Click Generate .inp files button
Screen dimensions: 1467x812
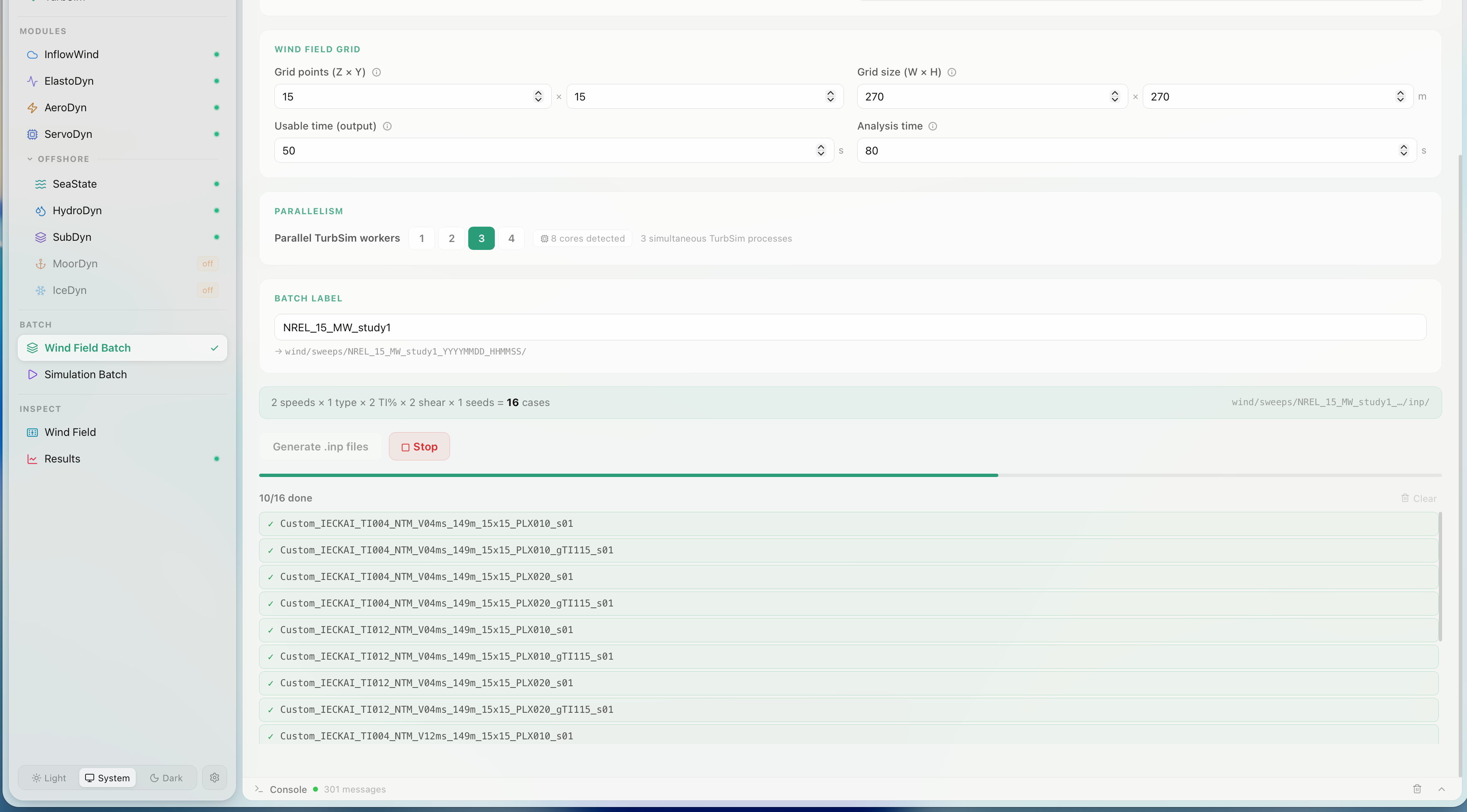(320, 446)
